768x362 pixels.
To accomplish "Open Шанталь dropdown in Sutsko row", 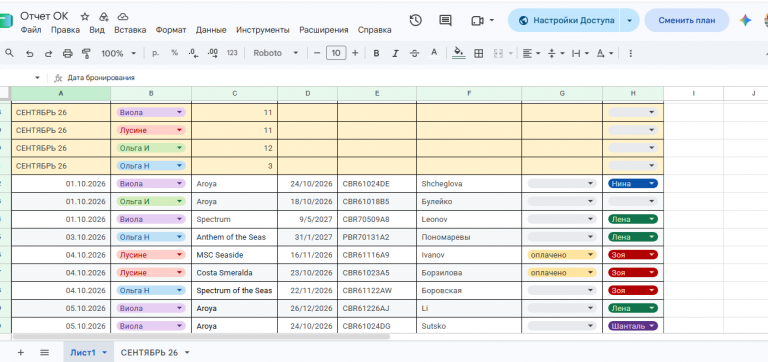I will (x=633, y=326).
